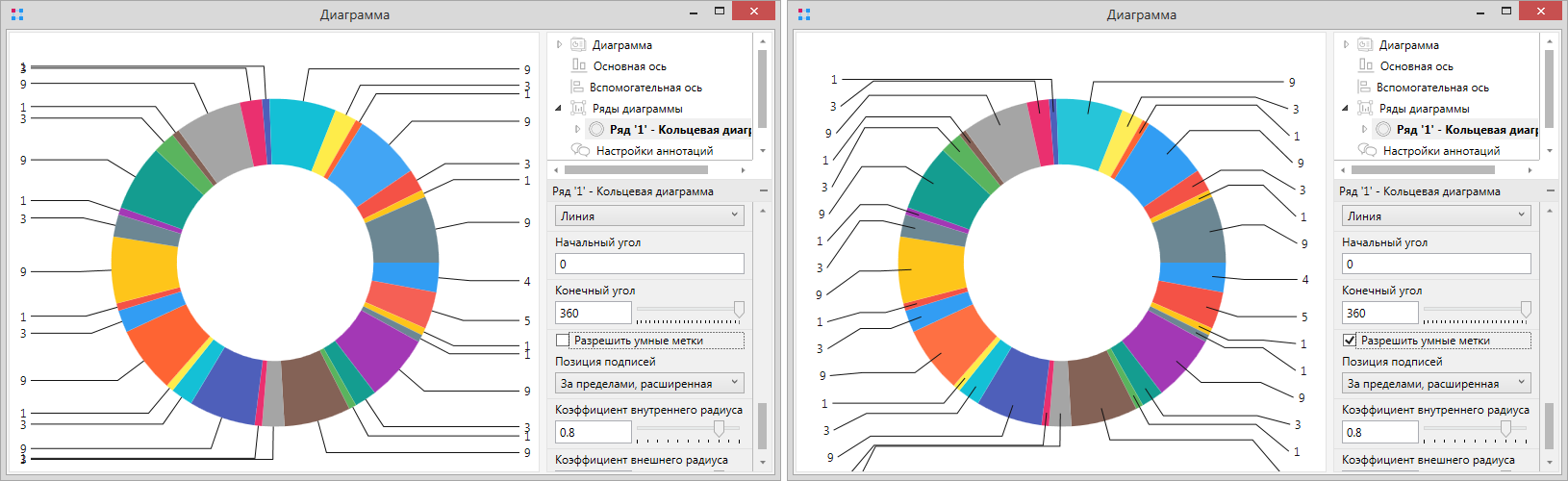
Task: Select 'Ряд 1 - Кольцевая диаграмма' item in right tree
Action: (x=1466, y=129)
